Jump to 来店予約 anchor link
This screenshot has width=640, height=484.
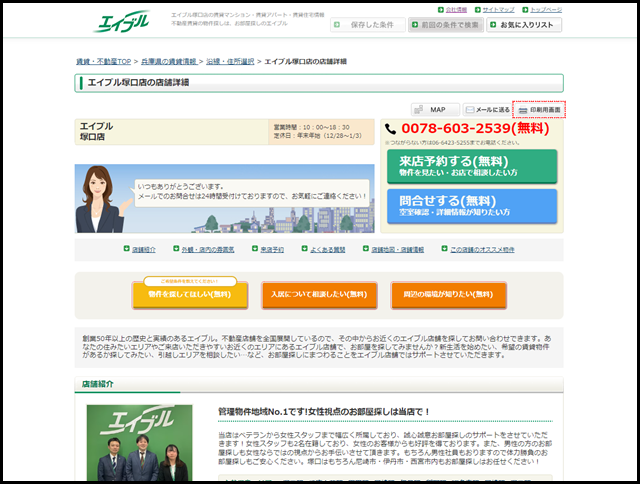272,250
